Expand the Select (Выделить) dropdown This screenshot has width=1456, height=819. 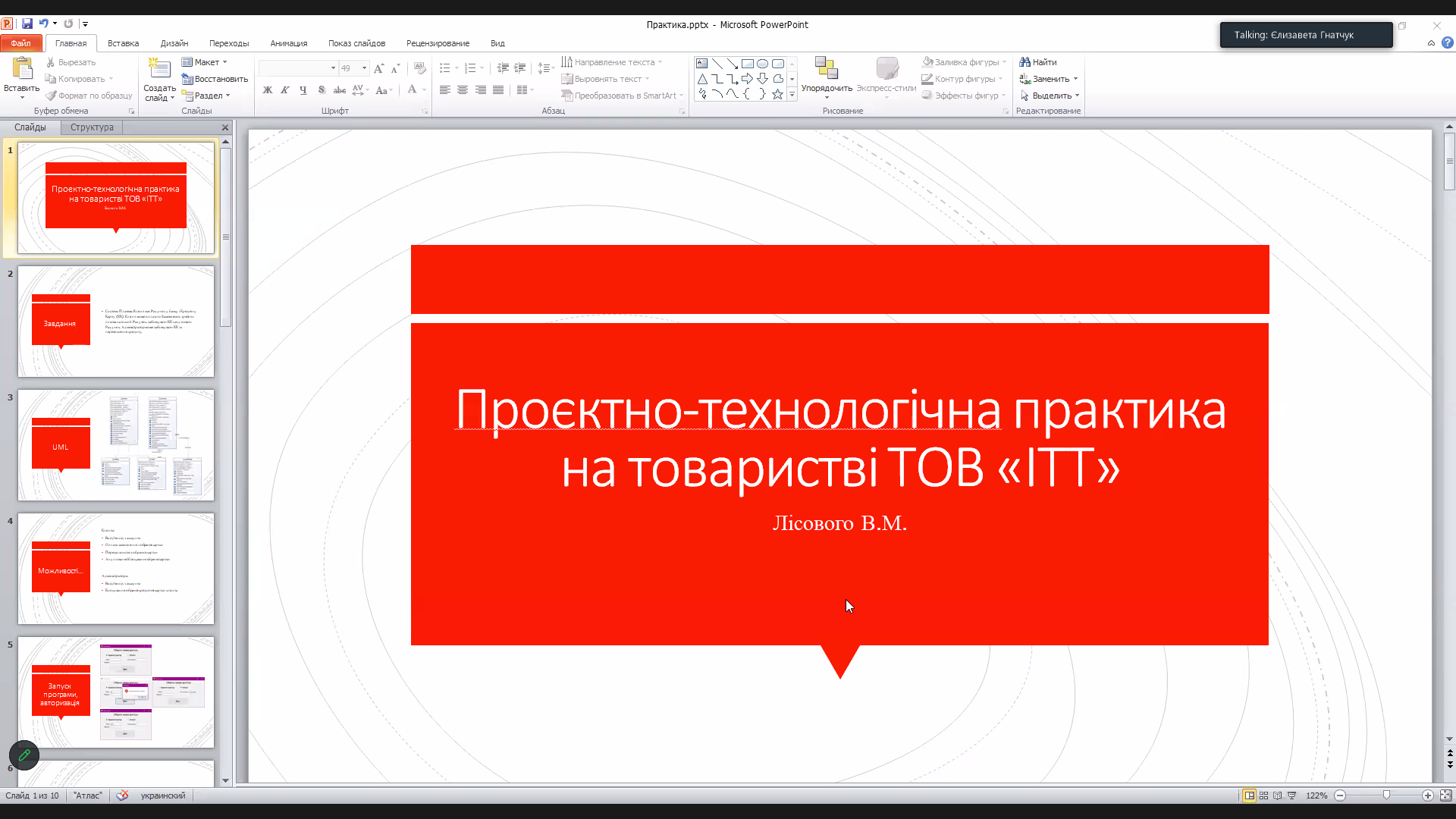point(1076,96)
